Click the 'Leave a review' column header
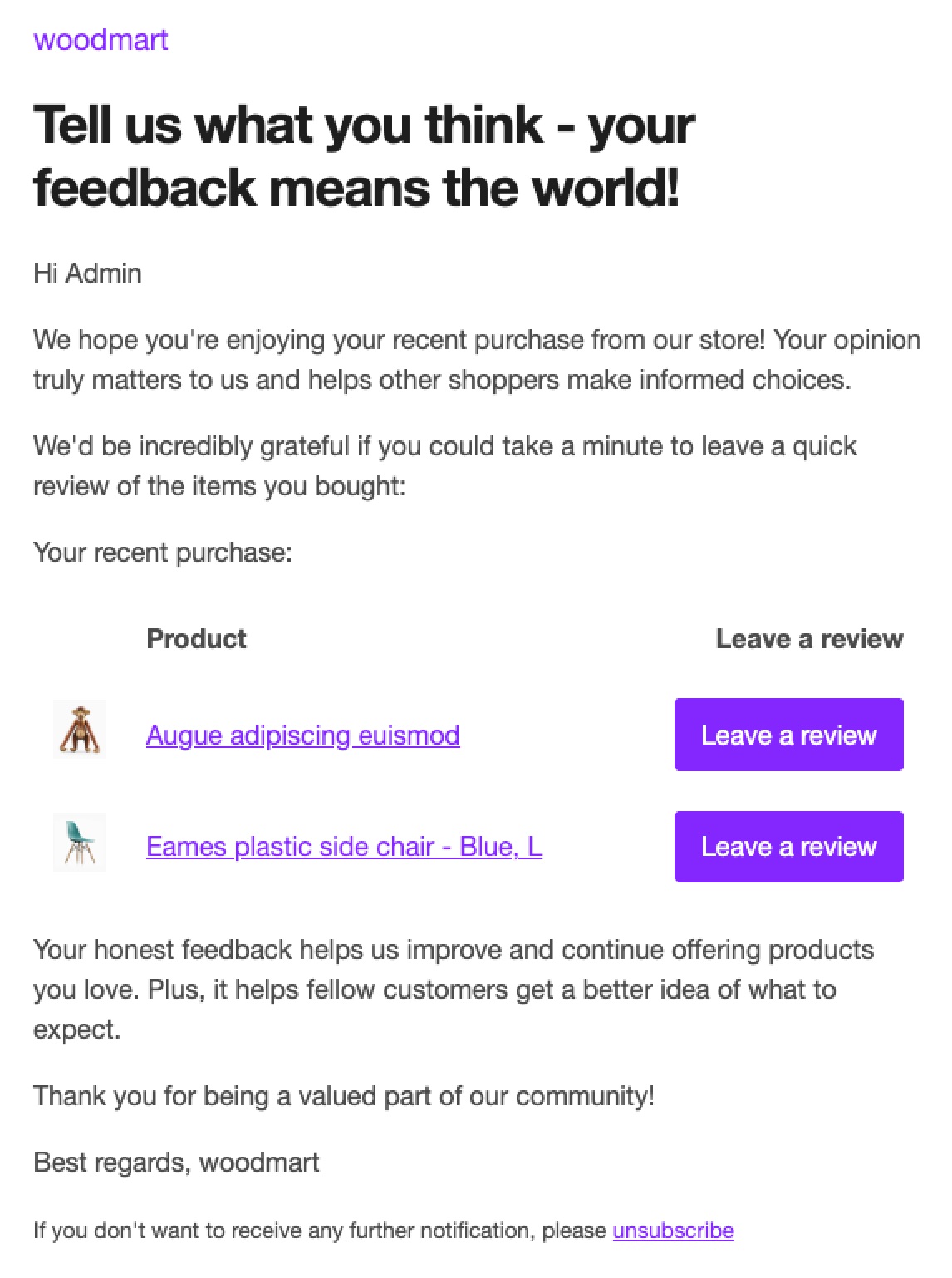This screenshot has height=1278, width=952. [809, 639]
